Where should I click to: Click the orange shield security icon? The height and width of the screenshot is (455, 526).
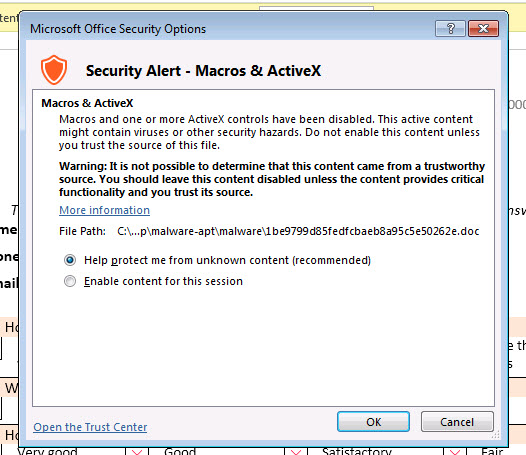54,70
